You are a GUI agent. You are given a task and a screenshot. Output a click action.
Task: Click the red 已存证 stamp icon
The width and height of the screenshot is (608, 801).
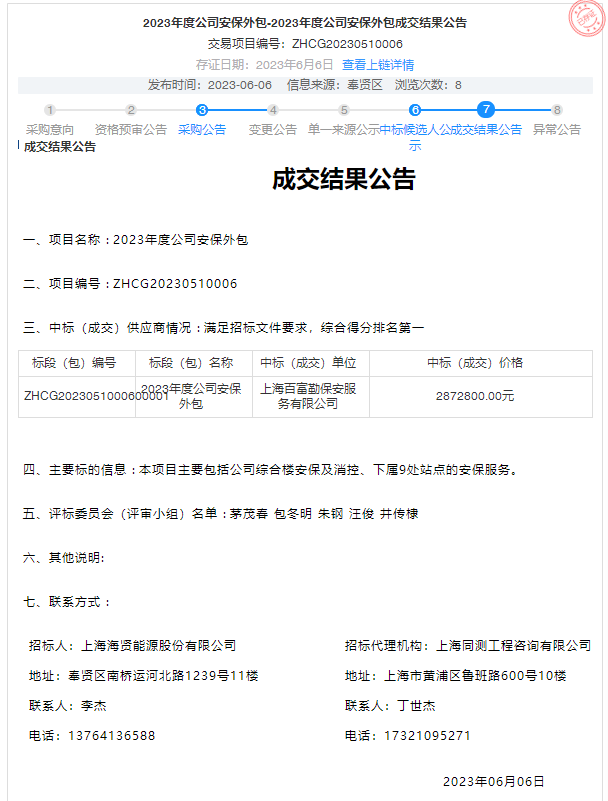pyautogui.click(x=586, y=19)
